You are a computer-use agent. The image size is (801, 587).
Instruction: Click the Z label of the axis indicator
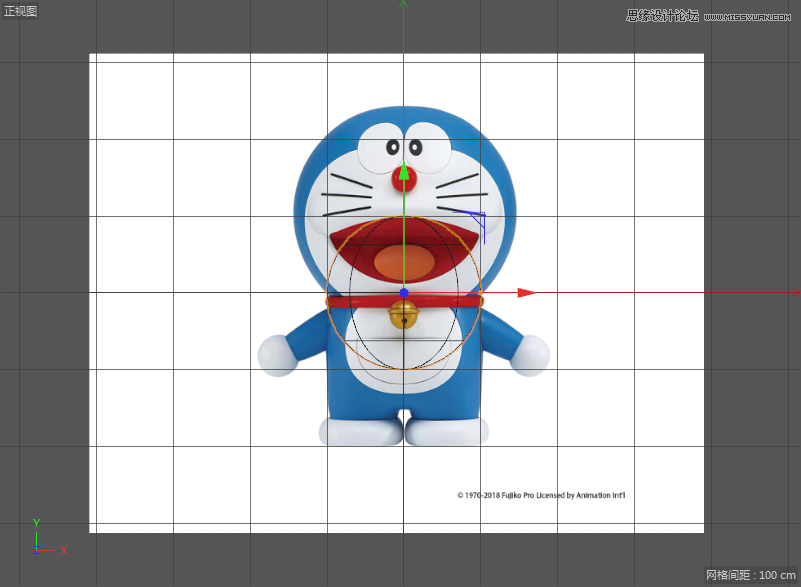coord(36,548)
